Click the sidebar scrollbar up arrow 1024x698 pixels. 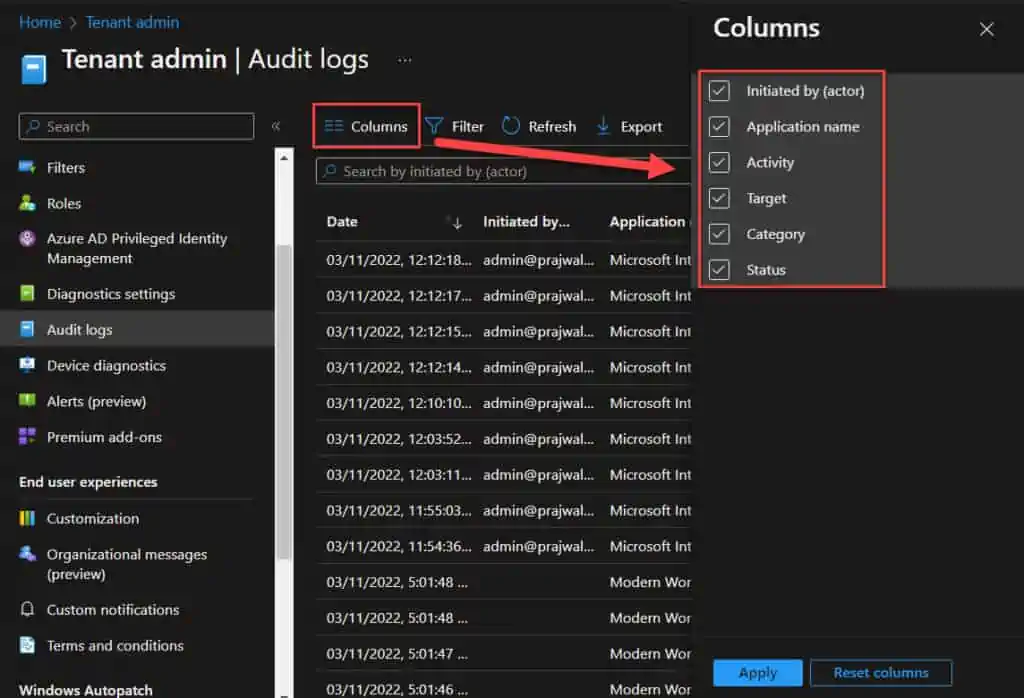(283, 157)
